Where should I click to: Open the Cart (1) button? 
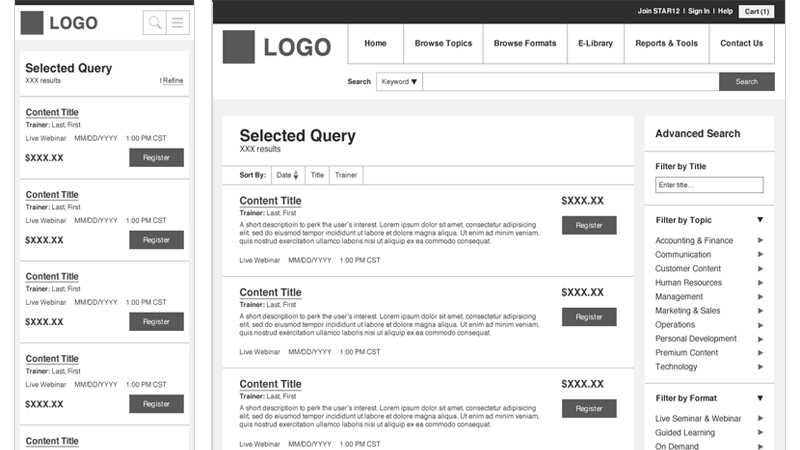click(x=757, y=11)
